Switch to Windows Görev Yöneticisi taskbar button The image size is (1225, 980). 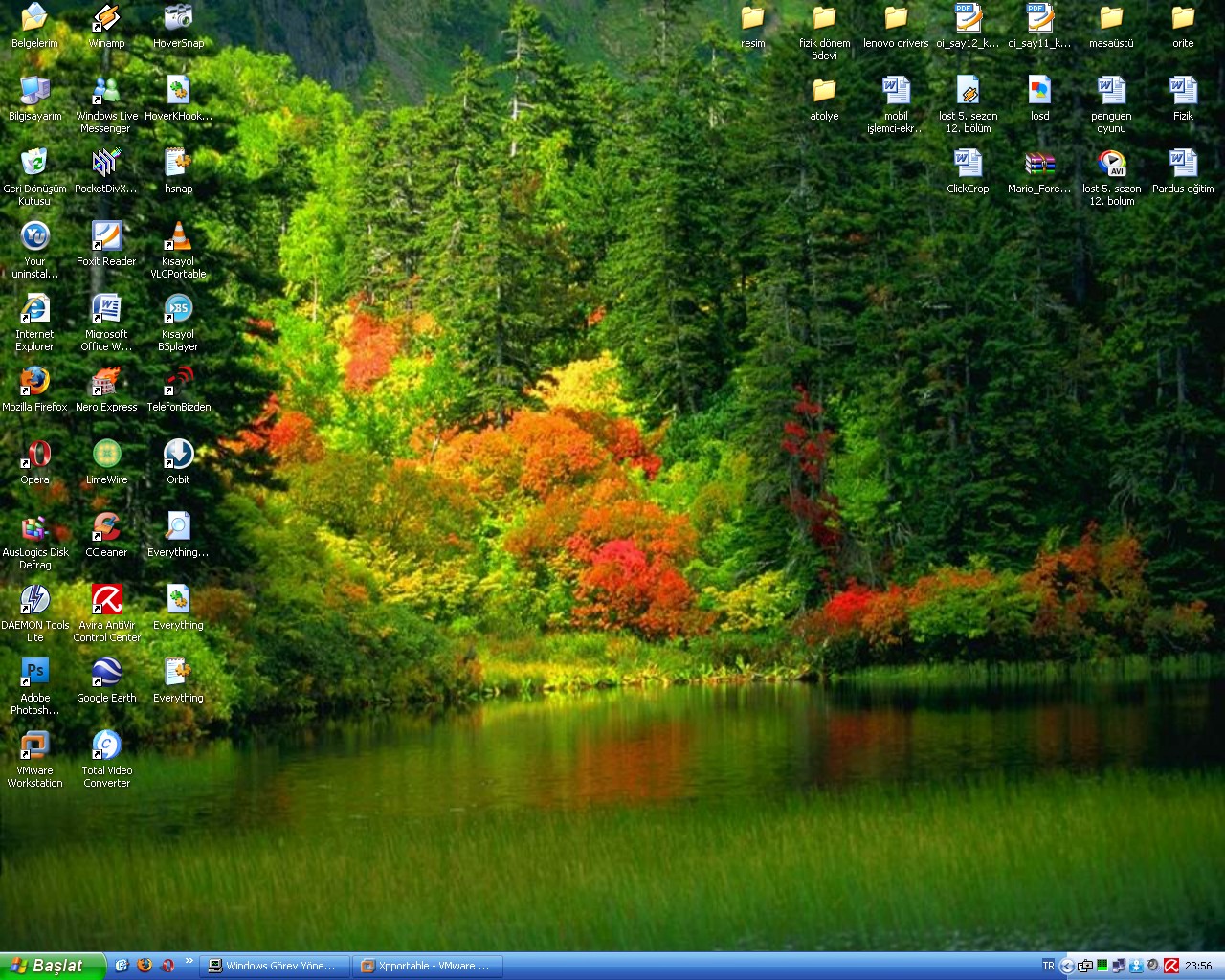tap(274, 966)
